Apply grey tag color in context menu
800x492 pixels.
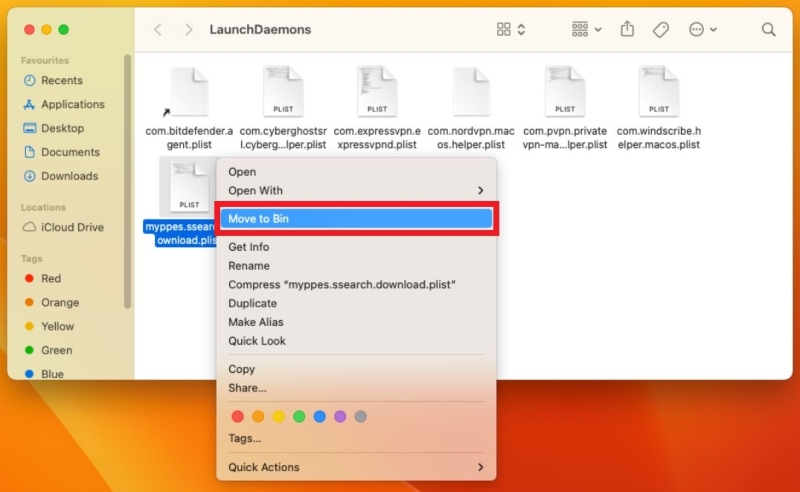360,416
